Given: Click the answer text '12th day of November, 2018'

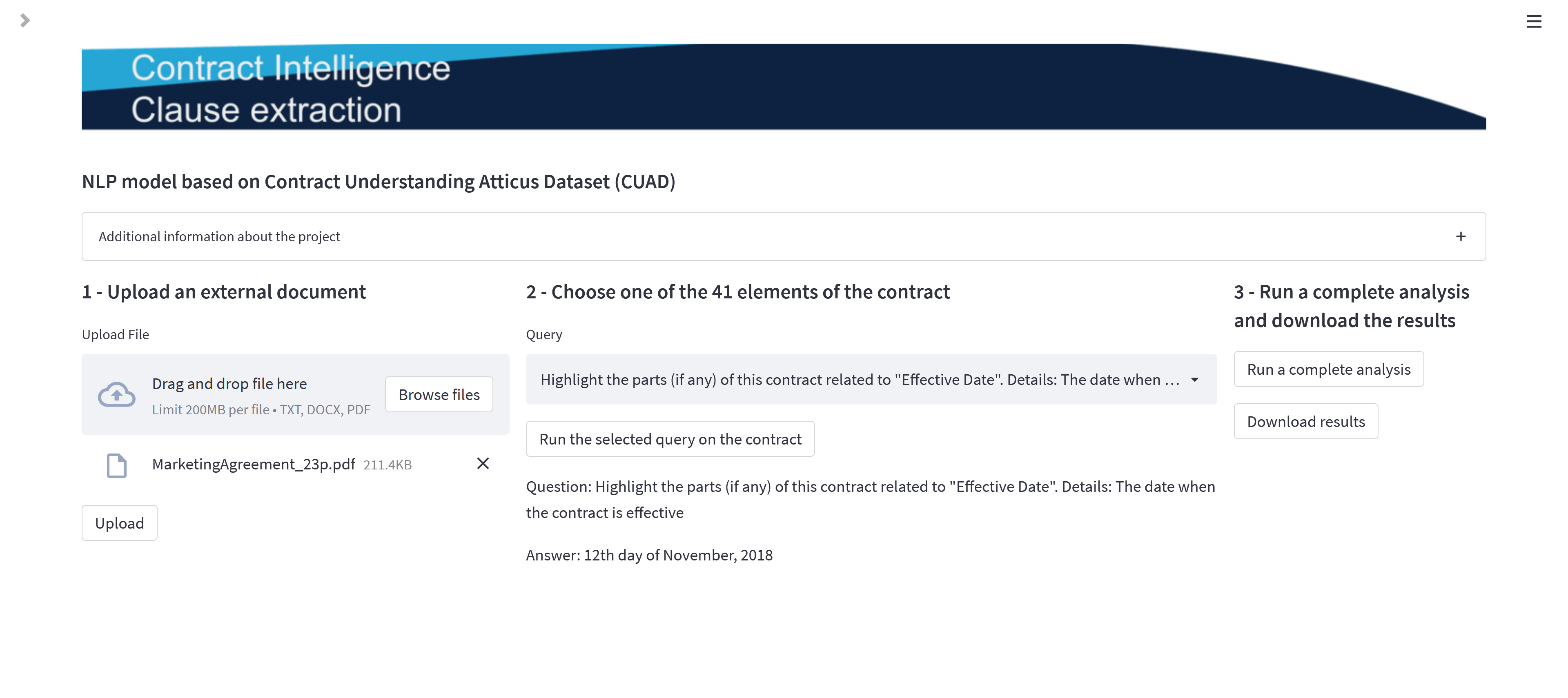Looking at the screenshot, I should (649, 554).
